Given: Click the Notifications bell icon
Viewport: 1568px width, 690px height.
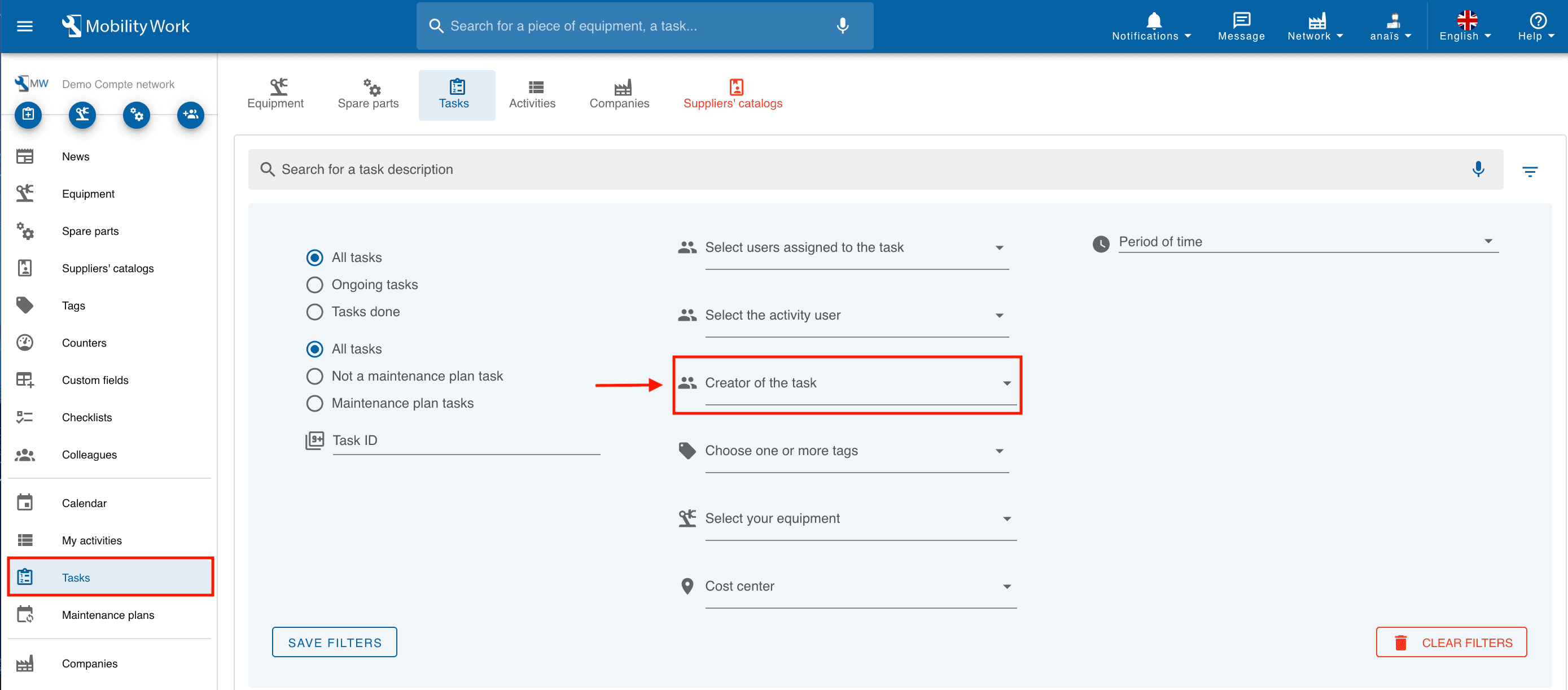Looking at the screenshot, I should (1153, 21).
